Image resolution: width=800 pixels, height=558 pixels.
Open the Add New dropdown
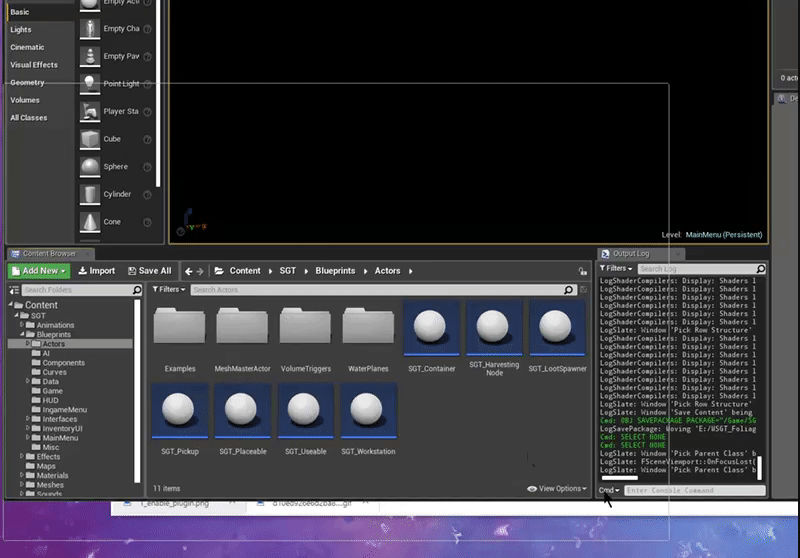click(39, 271)
